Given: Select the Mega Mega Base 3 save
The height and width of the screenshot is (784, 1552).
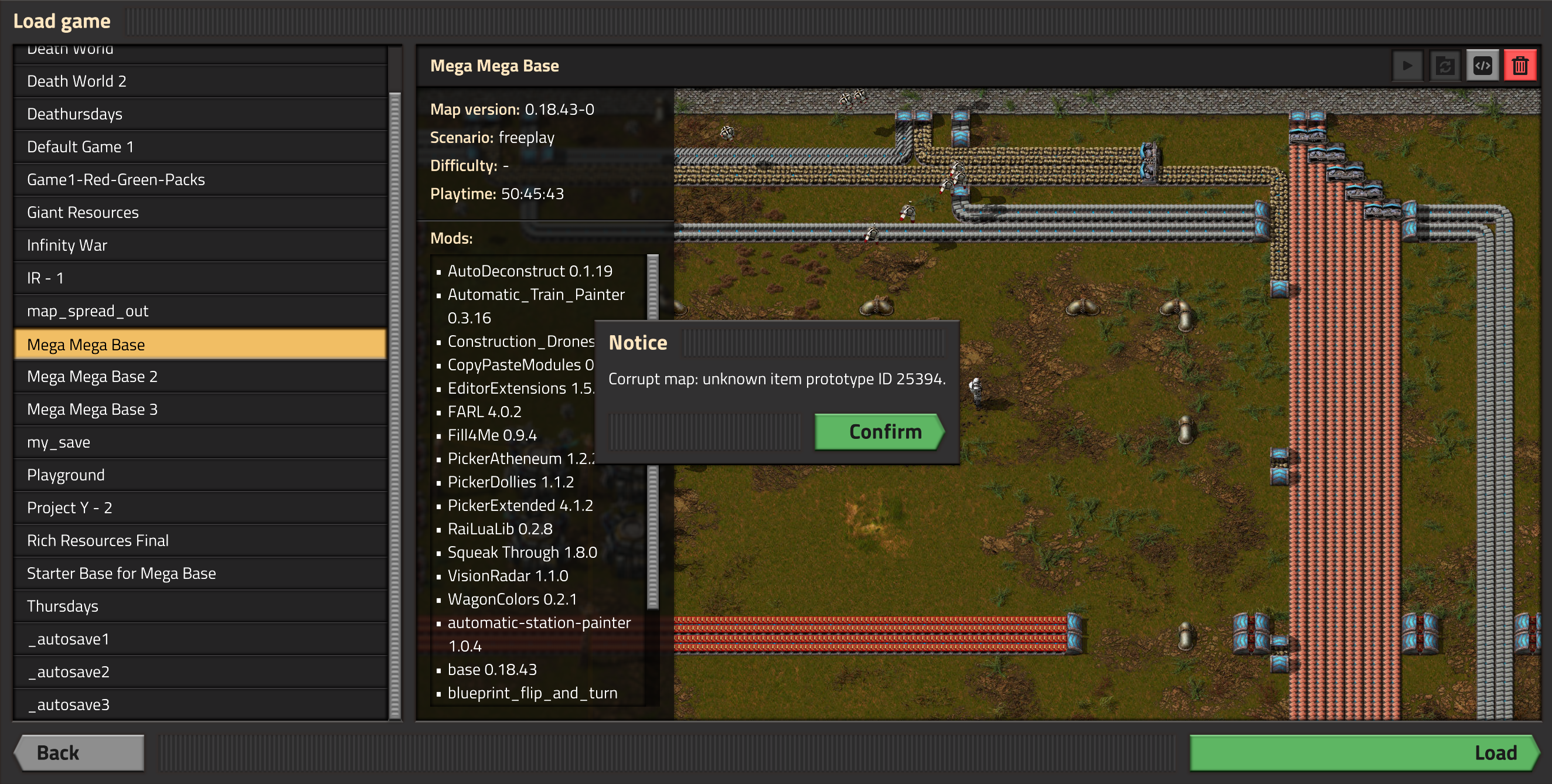Looking at the screenshot, I should point(200,410).
